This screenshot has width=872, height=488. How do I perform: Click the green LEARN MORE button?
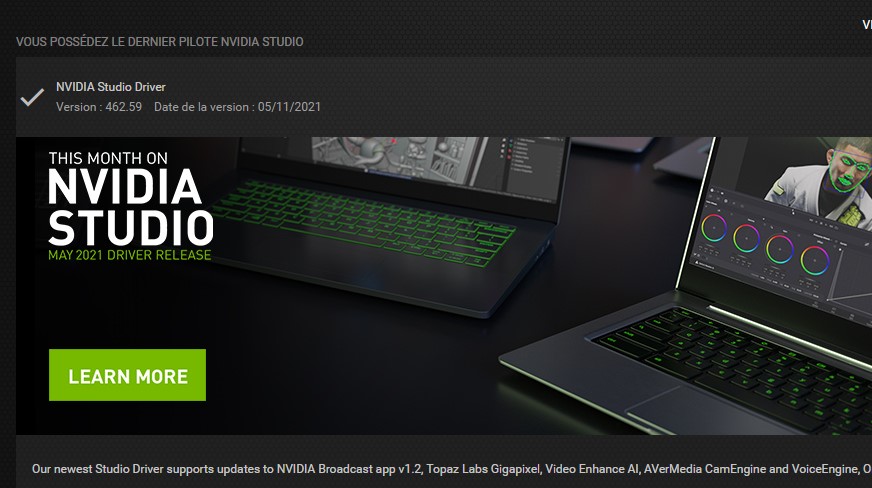127,375
